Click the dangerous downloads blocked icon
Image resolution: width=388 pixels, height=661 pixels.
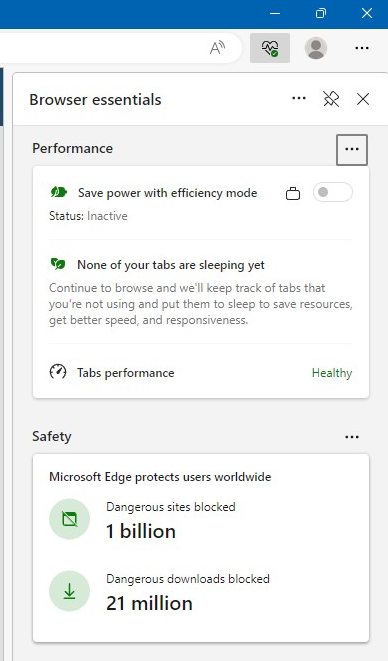(70, 591)
